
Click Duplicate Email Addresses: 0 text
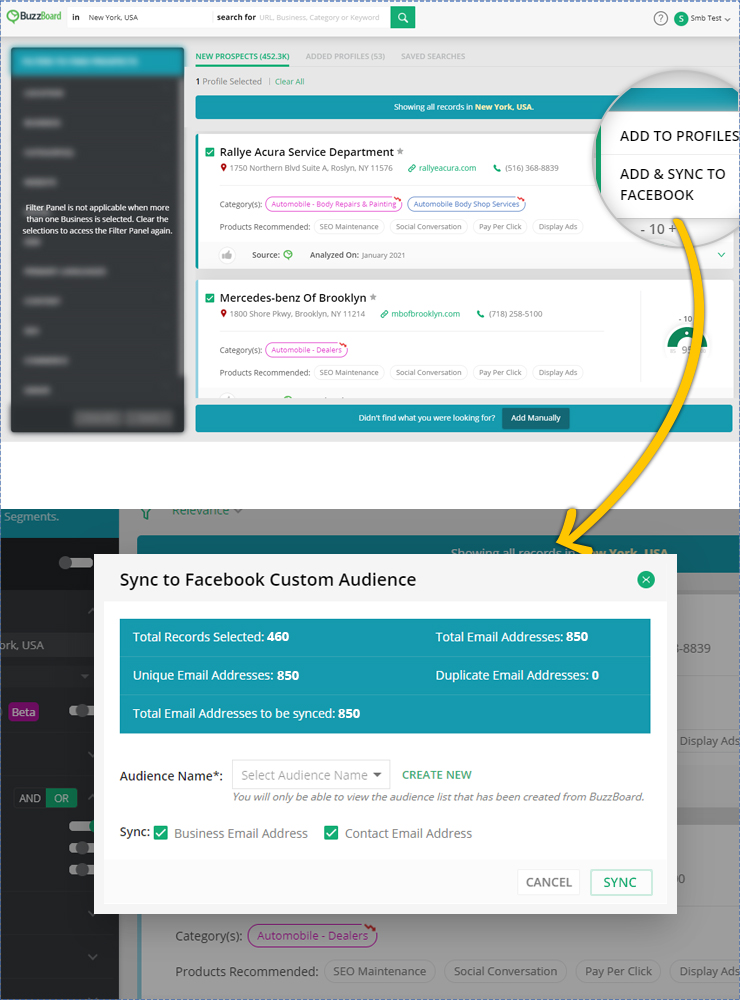click(517, 675)
